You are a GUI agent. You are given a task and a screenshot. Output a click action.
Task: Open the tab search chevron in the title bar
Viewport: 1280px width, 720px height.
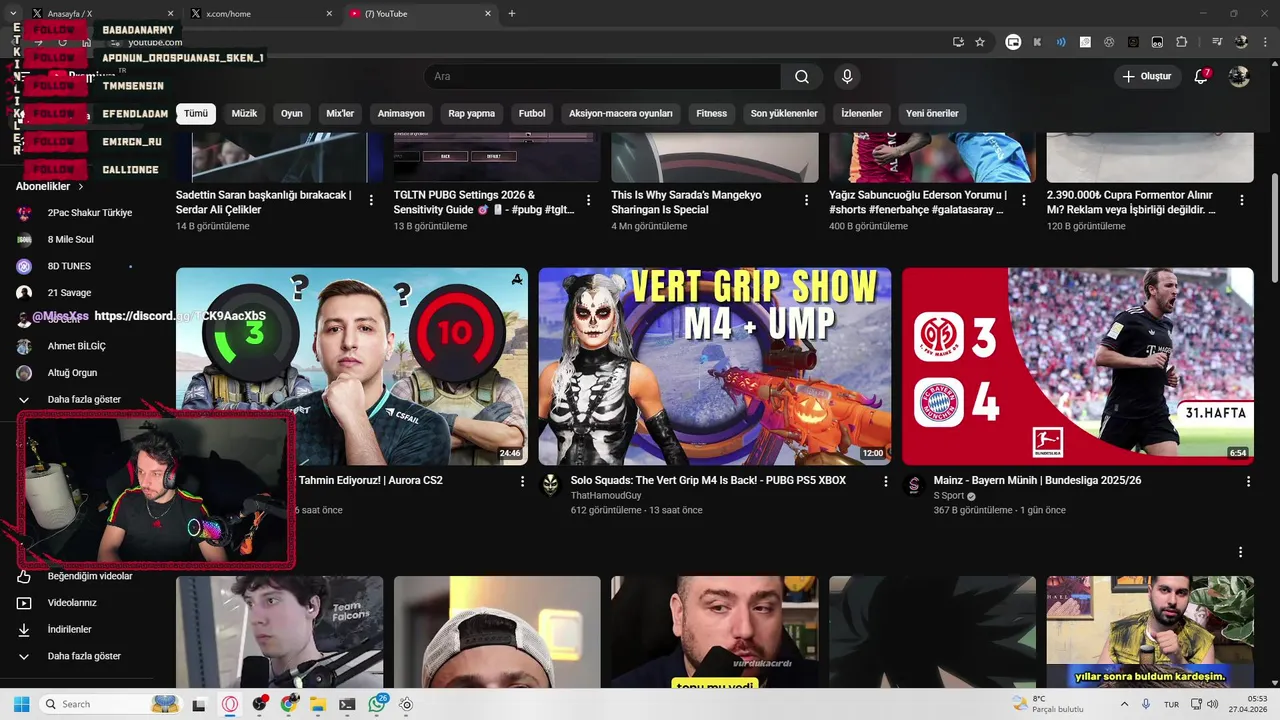click(x=13, y=14)
